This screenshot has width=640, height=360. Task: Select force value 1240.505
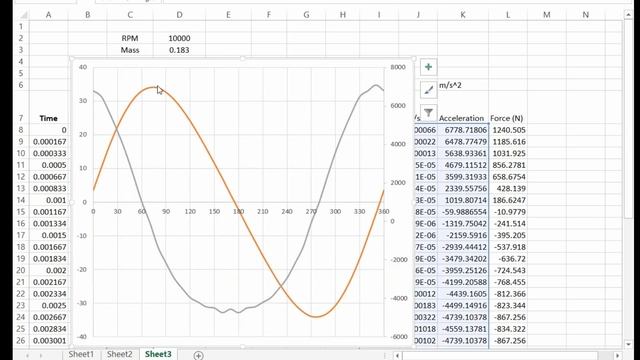coord(508,130)
